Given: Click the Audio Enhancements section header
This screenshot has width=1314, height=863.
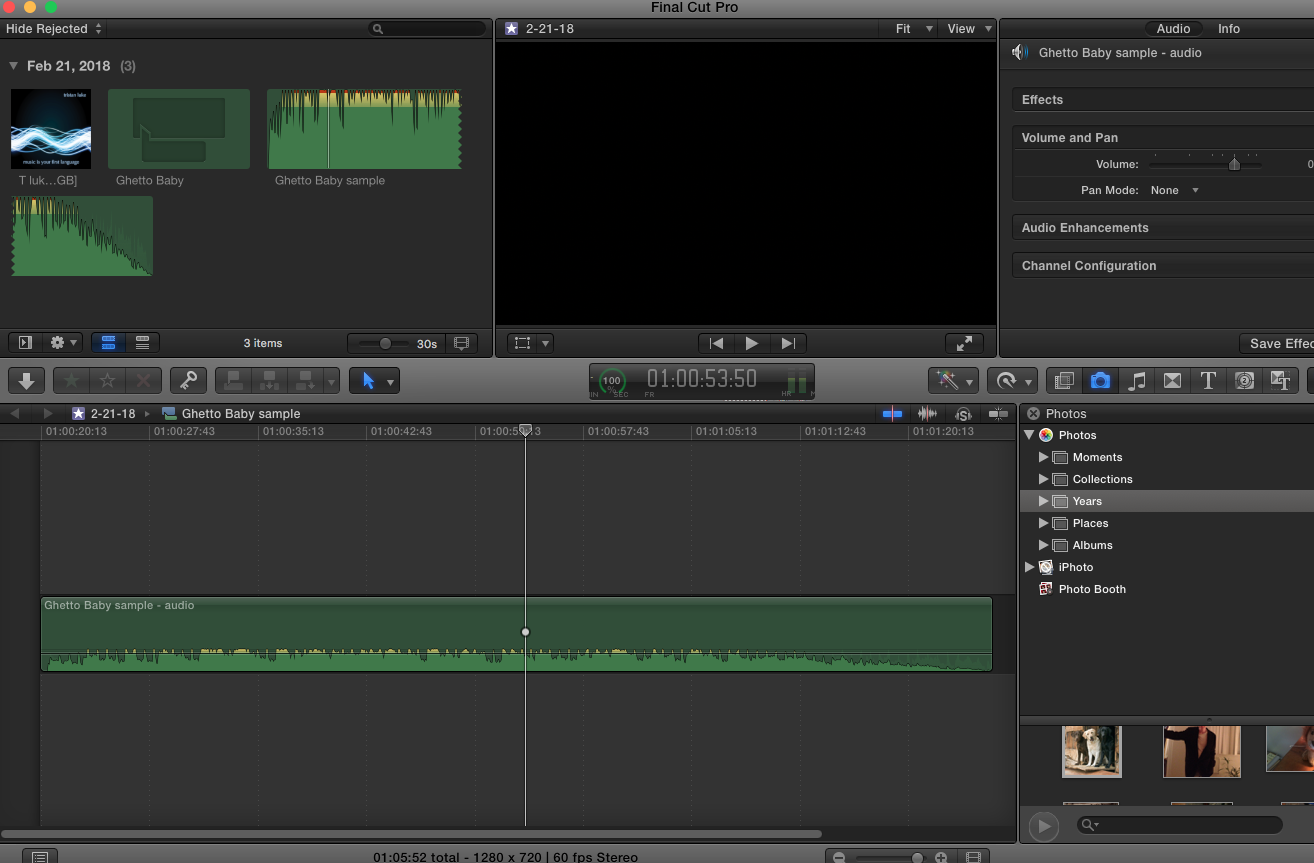Looking at the screenshot, I should 1163,228.
